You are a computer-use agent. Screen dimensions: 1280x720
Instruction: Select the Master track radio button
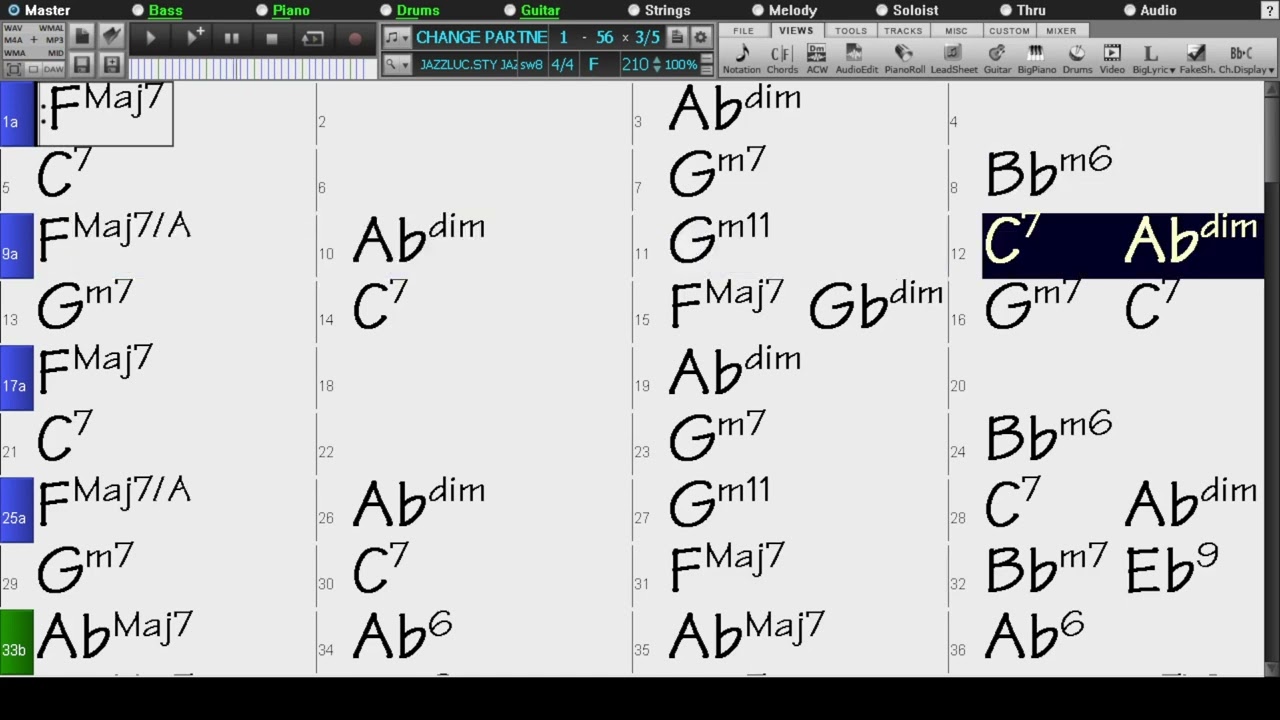tap(14, 10)
